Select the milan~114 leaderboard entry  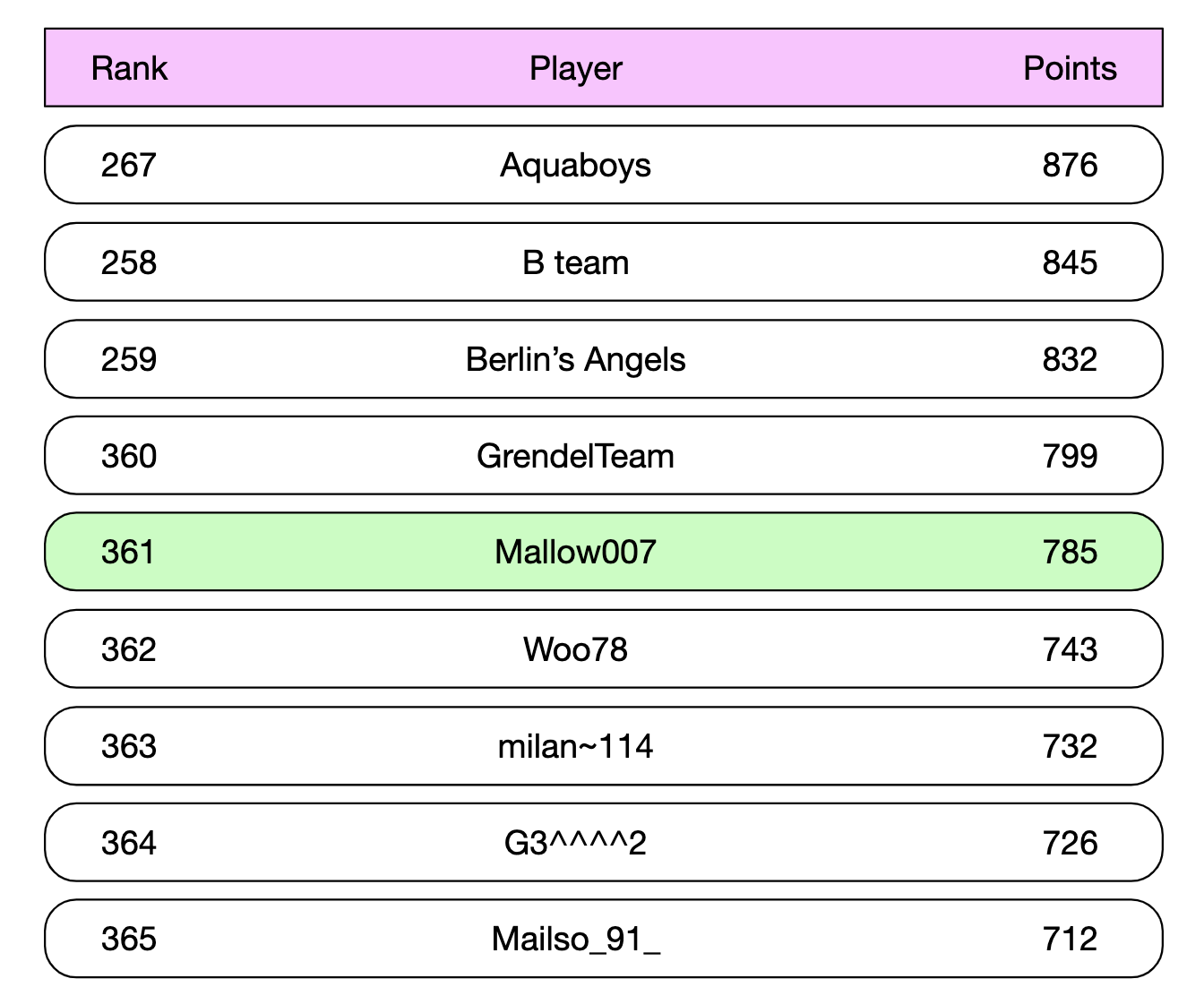603,745
